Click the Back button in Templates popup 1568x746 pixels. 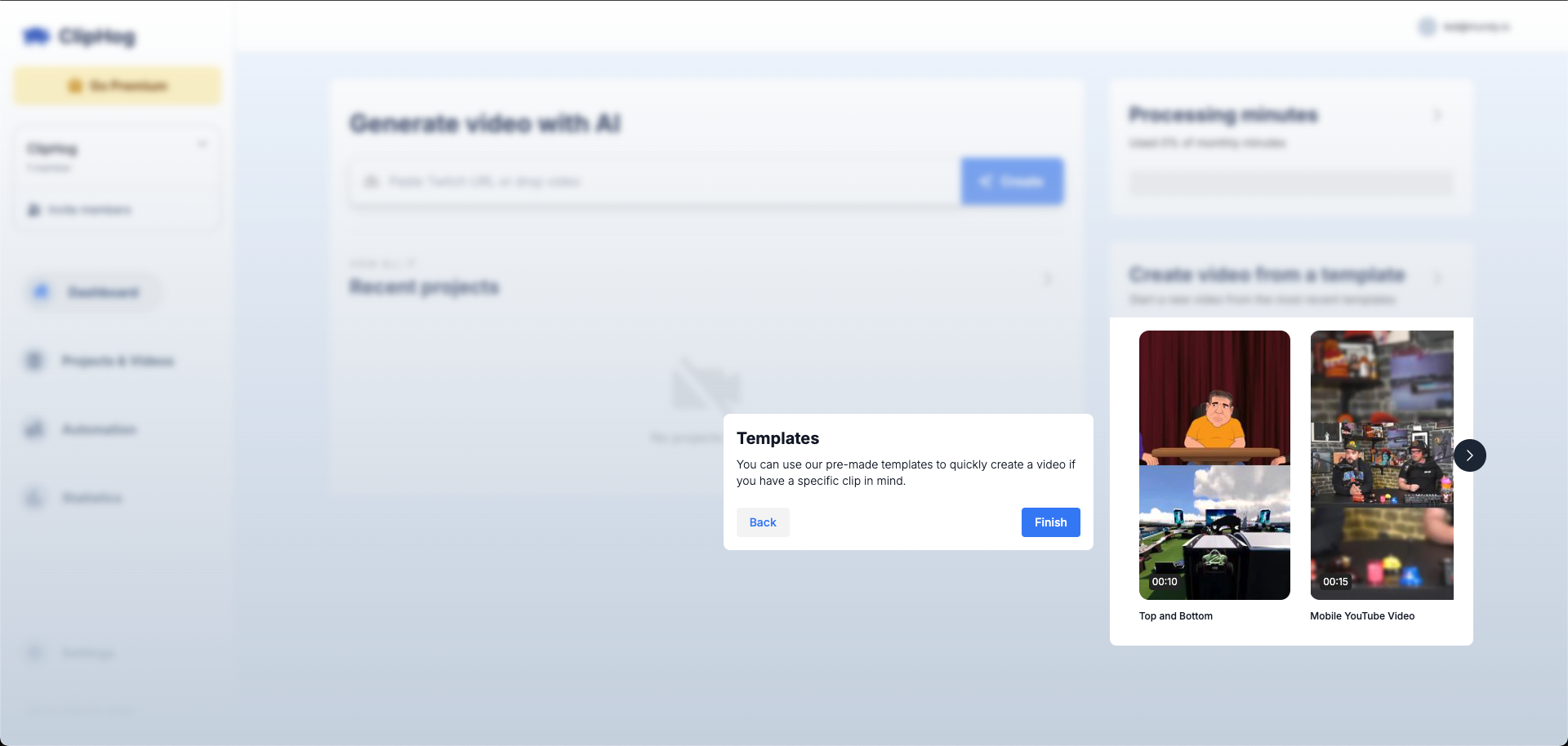763,522
